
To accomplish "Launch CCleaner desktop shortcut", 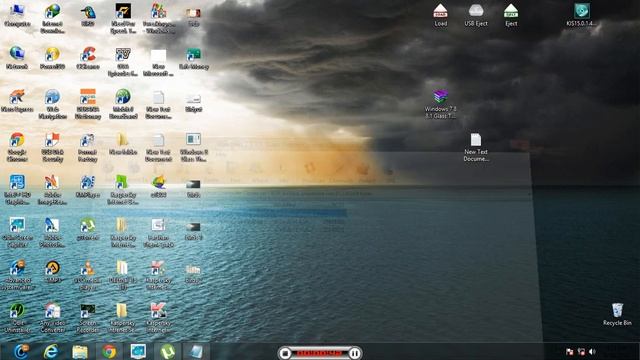I will [88, 57].
